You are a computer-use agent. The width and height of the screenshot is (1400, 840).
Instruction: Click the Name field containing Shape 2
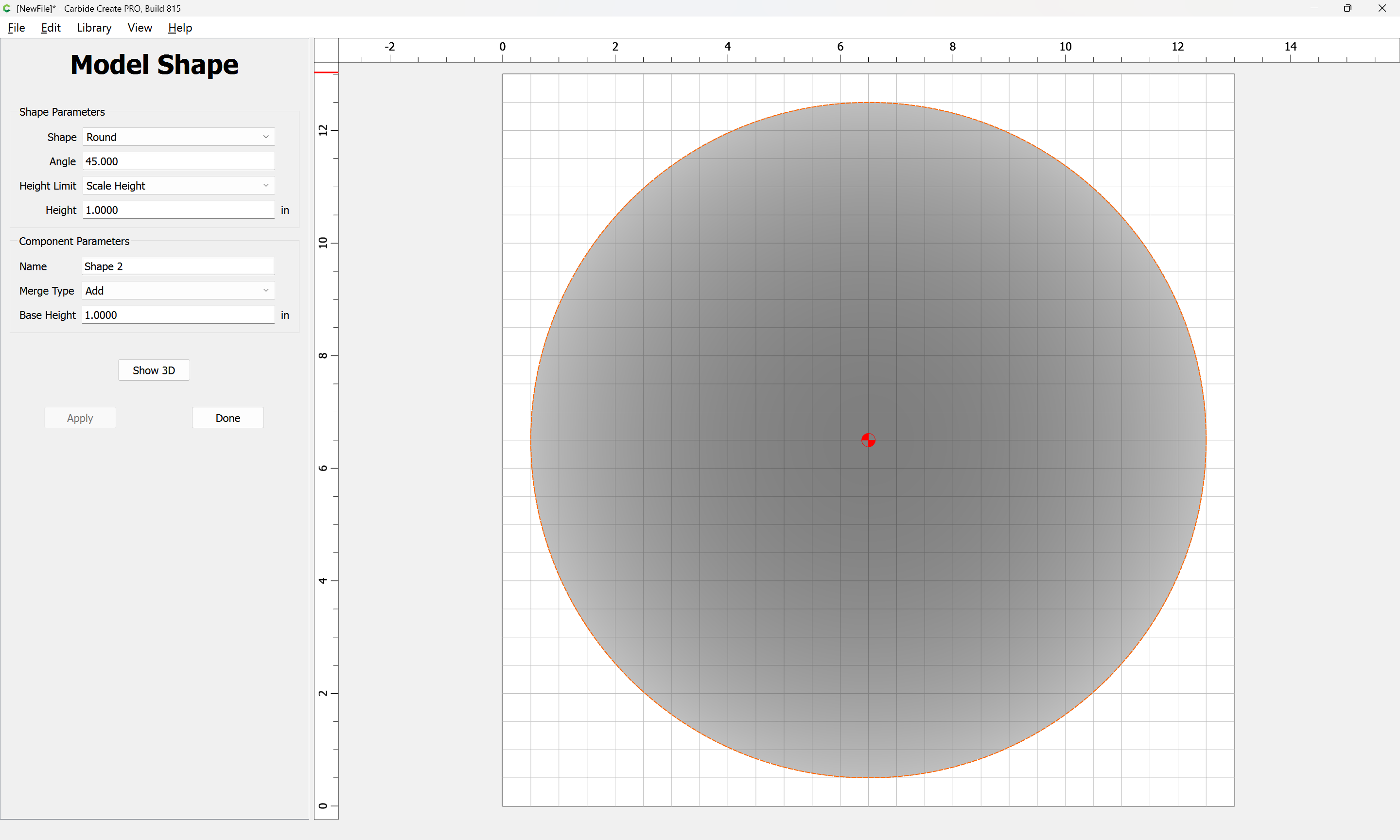pos(178,266)
